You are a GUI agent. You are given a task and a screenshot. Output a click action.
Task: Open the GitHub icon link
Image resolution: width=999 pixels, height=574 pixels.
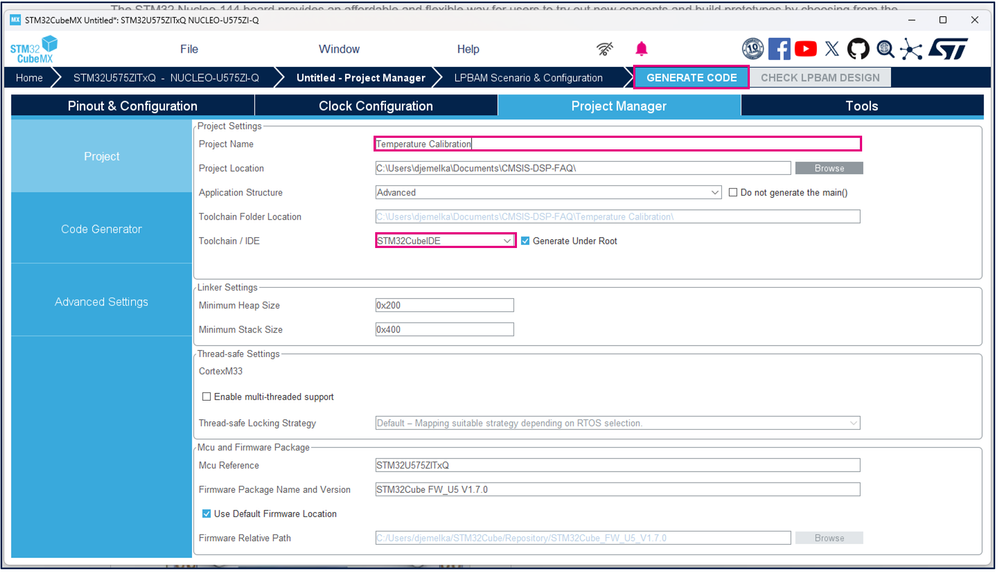pos(858,49)
